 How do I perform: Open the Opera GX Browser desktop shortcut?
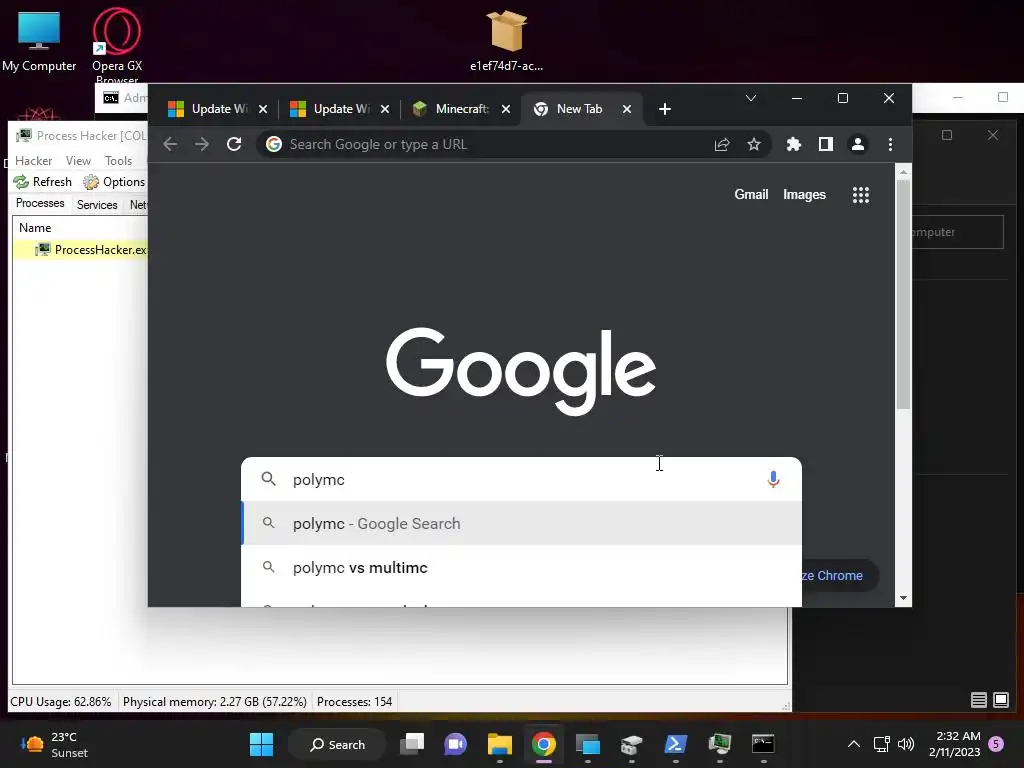pos(117,44)
